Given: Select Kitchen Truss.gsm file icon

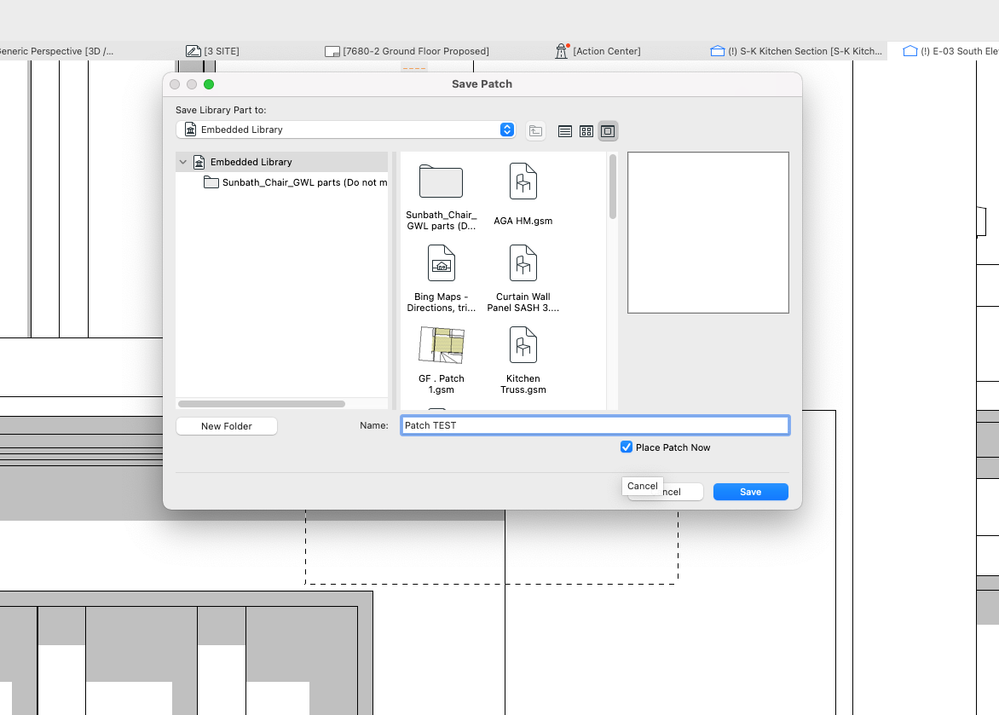Looking at the screenshot, I should 523,345.
